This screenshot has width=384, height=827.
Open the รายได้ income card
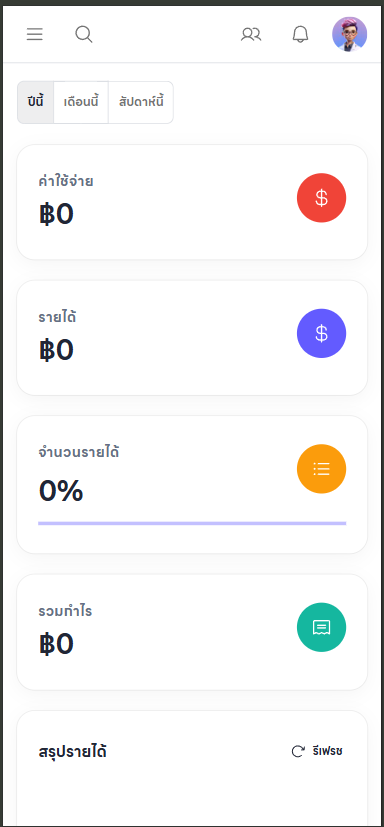(x=192, y=338)
